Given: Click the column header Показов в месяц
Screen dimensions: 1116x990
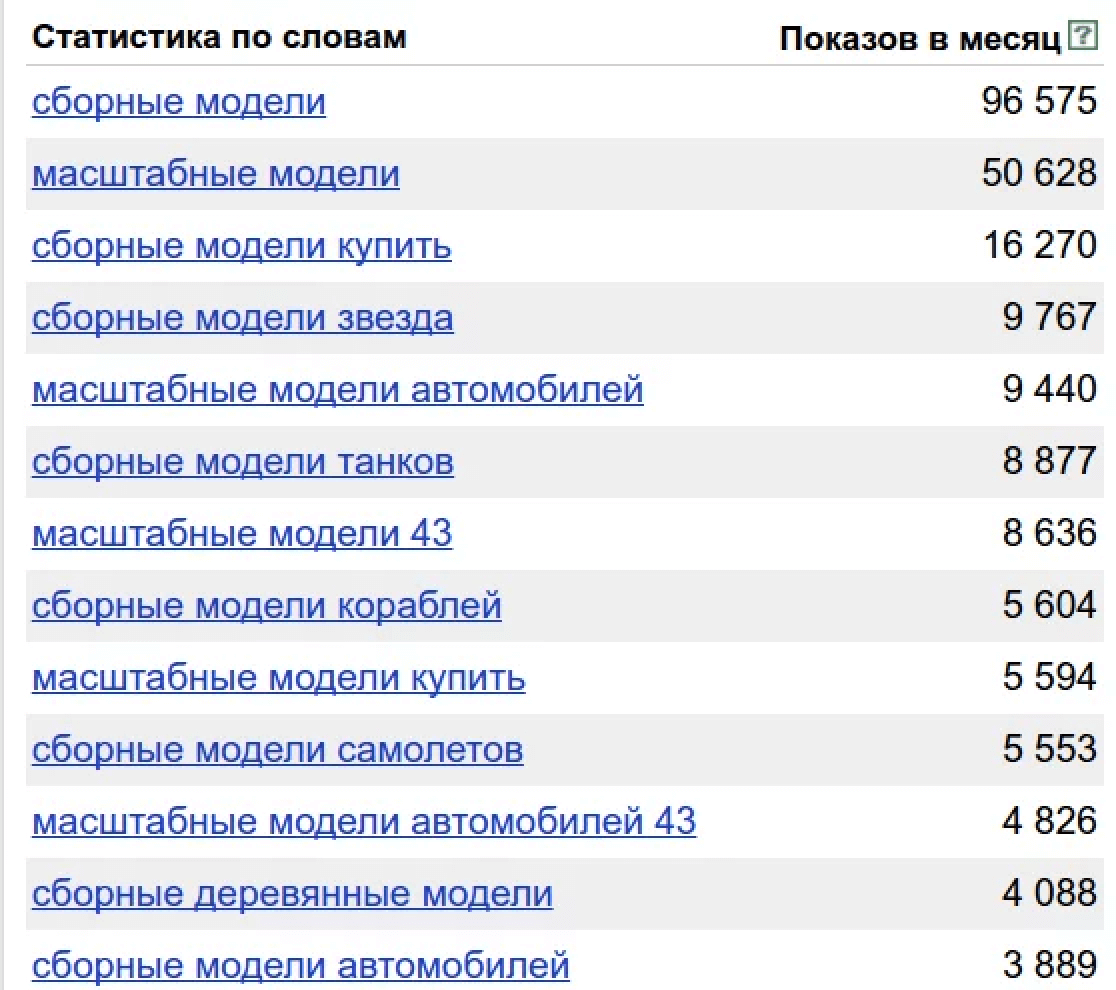Looking at the screenshot, I should pyautogui.click(x=921, y=37).
